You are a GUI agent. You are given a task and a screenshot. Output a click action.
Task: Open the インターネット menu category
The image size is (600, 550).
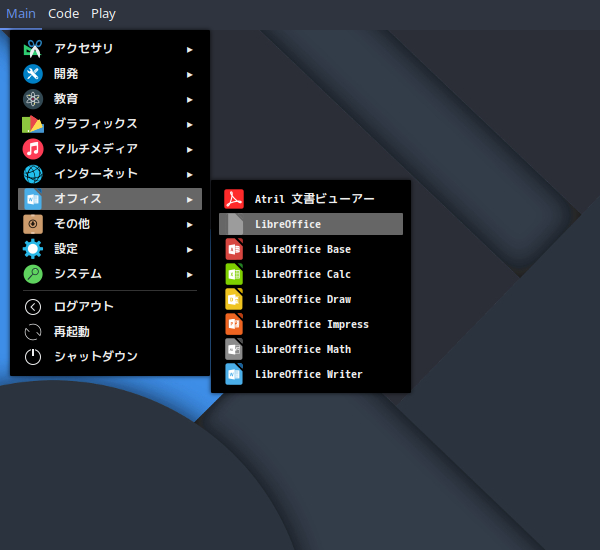click(x=110, y=174)
